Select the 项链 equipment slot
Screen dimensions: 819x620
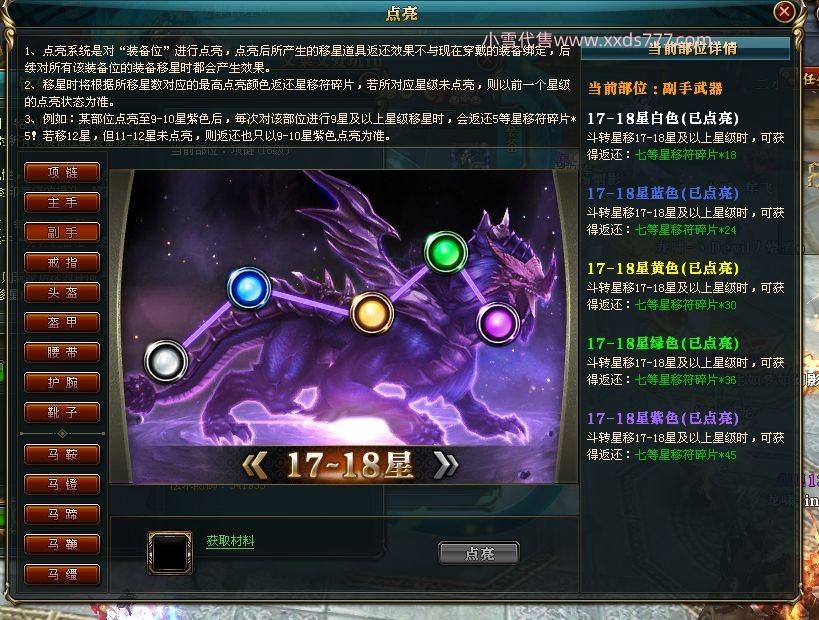62,172
